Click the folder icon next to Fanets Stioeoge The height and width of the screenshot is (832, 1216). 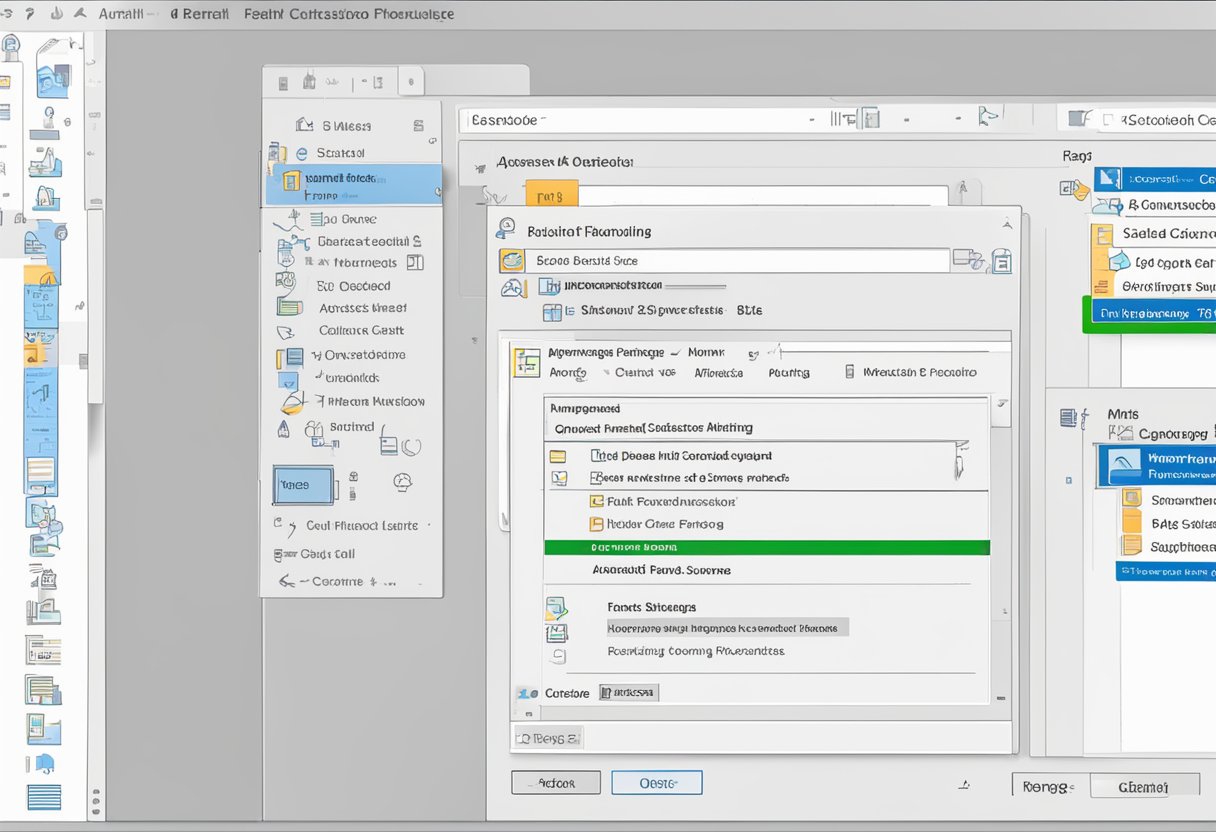(x=556, y=608)
